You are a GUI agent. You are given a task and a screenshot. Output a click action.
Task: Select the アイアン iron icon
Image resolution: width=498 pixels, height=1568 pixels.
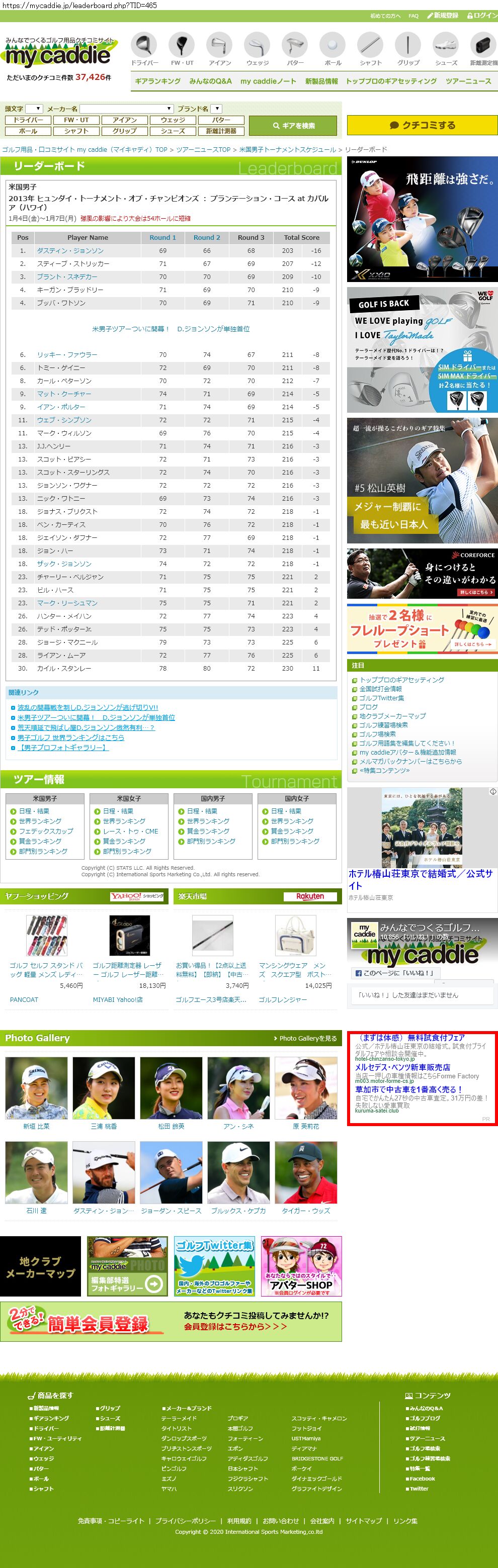220,49
